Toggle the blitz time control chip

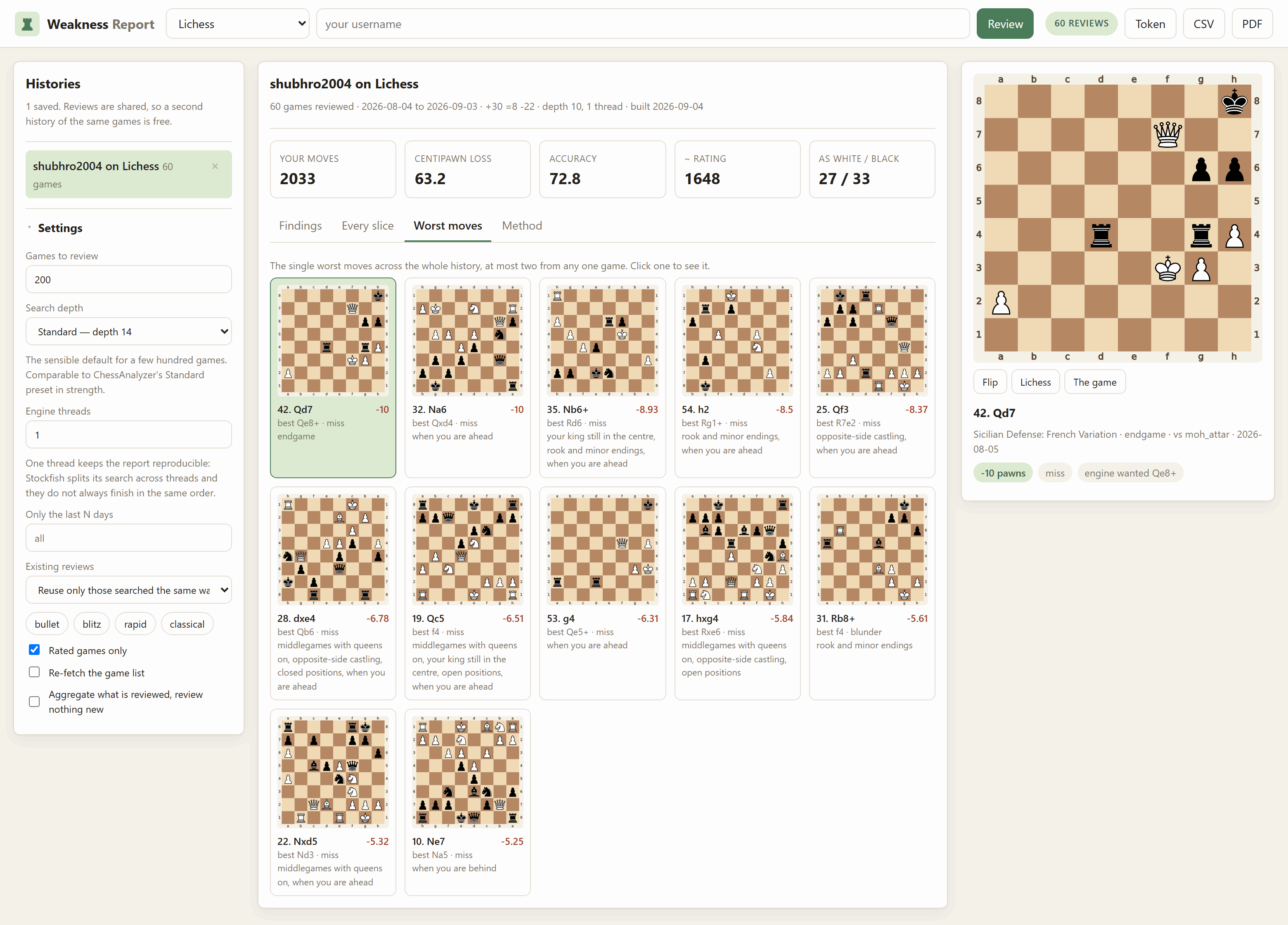click(x=91, y=624)
